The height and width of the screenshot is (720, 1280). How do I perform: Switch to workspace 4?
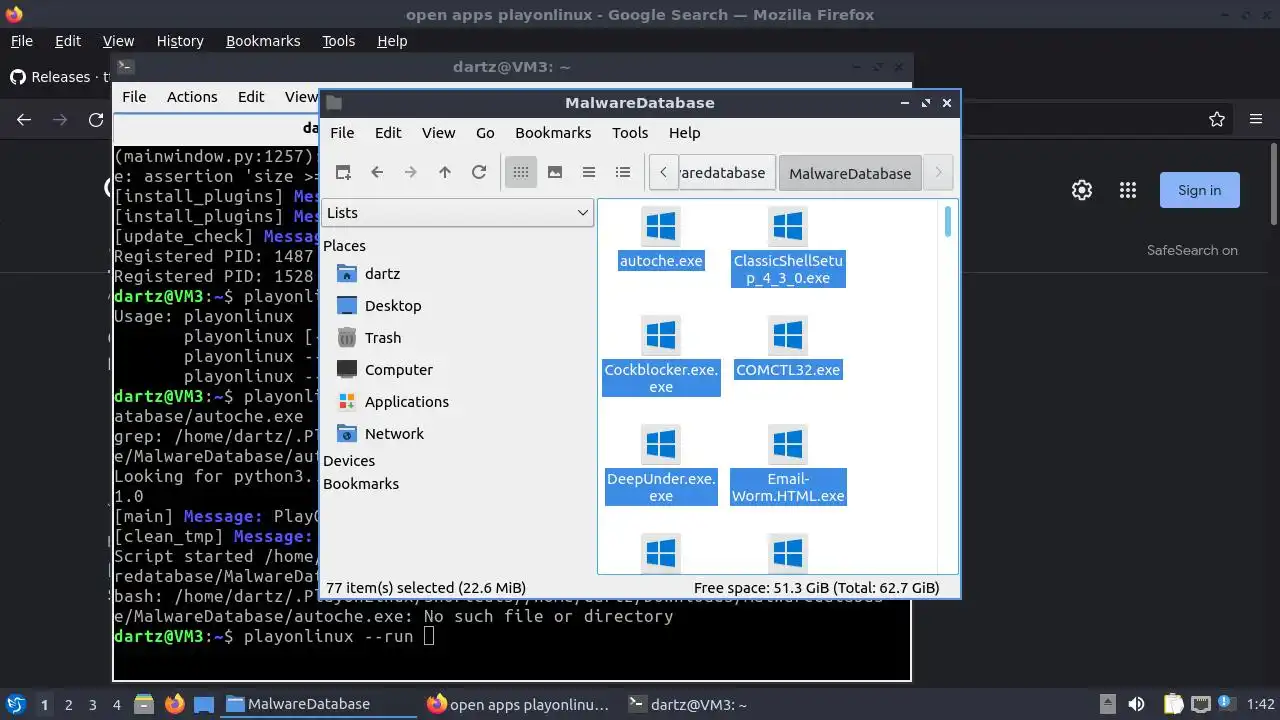116,704
